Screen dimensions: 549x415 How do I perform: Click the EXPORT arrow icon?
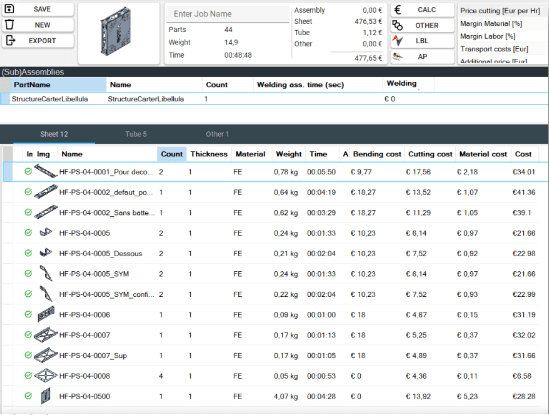(x=10, y=41)
